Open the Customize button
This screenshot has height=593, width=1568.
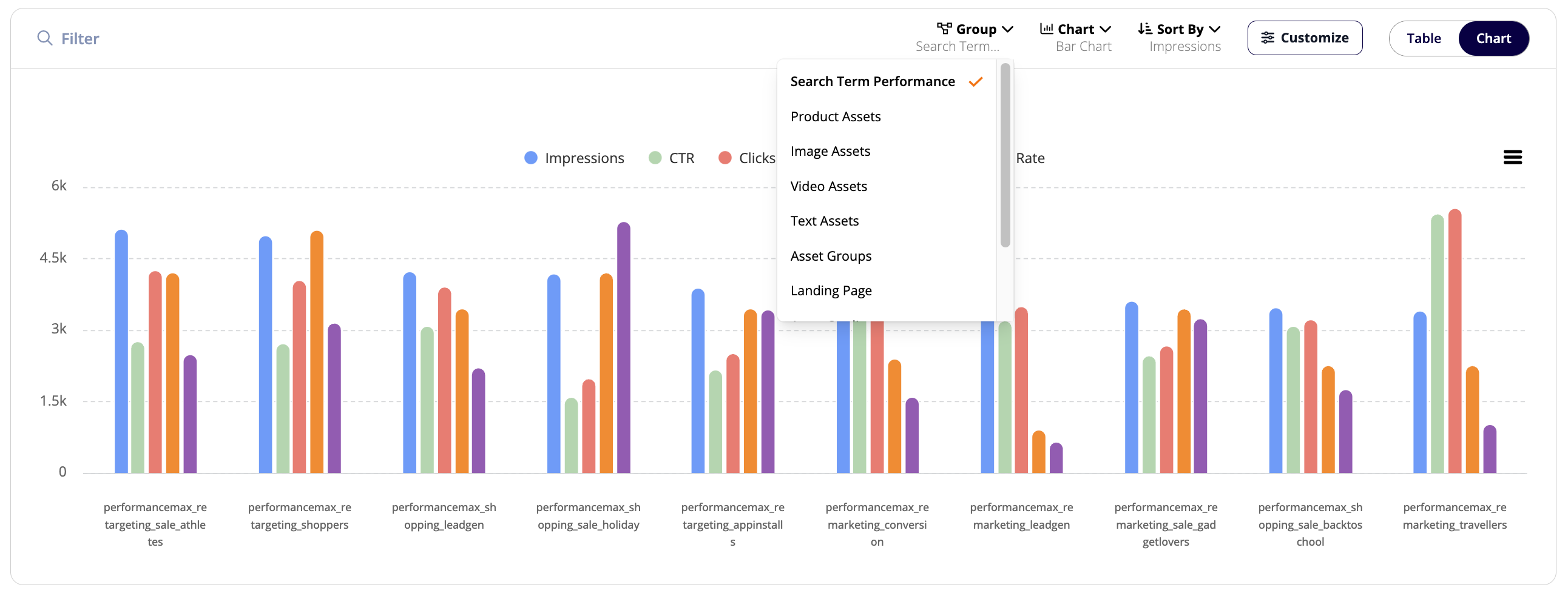click(x=1305, y=38)
